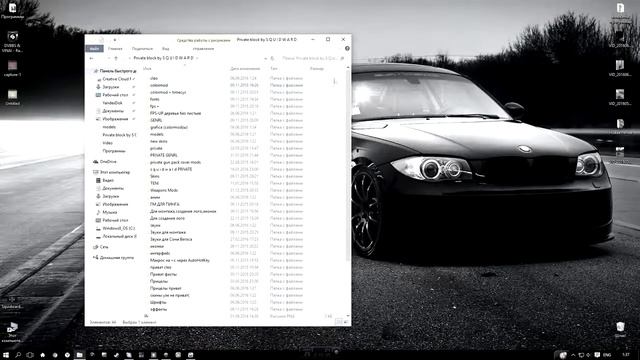Screen dimensions: 640x360
Task: Show hidden system tray icons
Action: [573, 355]
